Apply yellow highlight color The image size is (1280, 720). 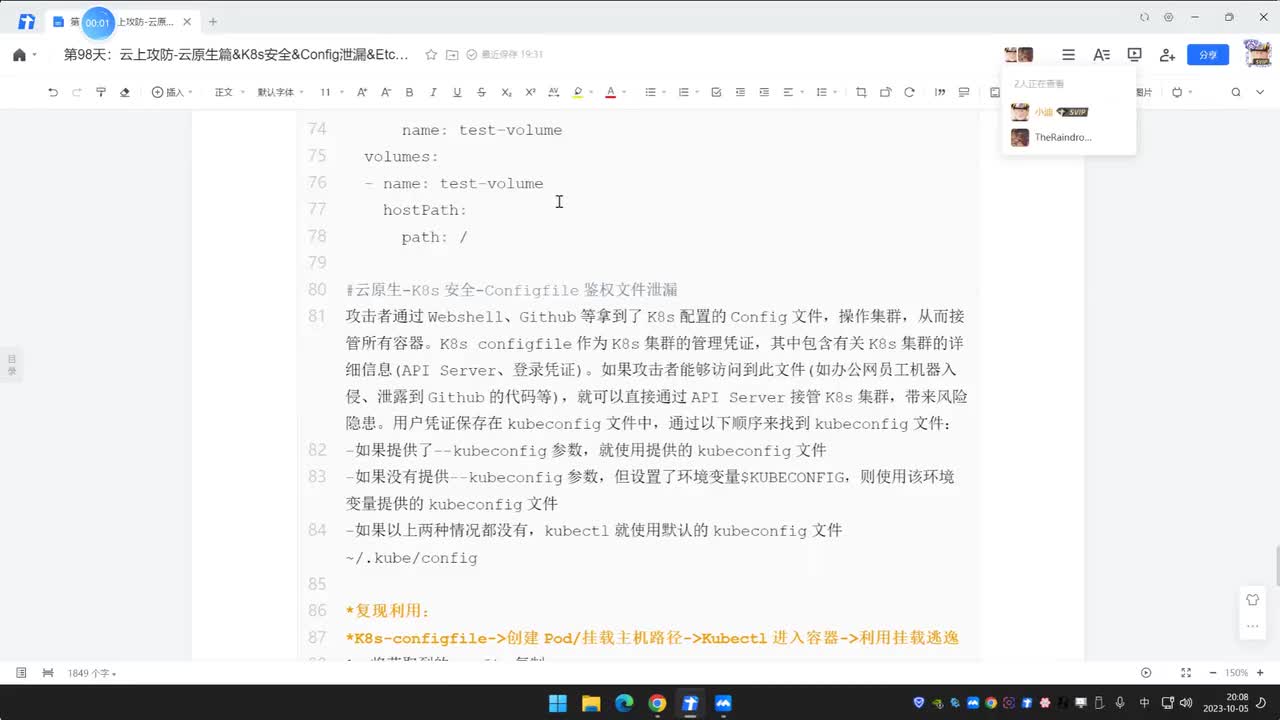[577, 92]
